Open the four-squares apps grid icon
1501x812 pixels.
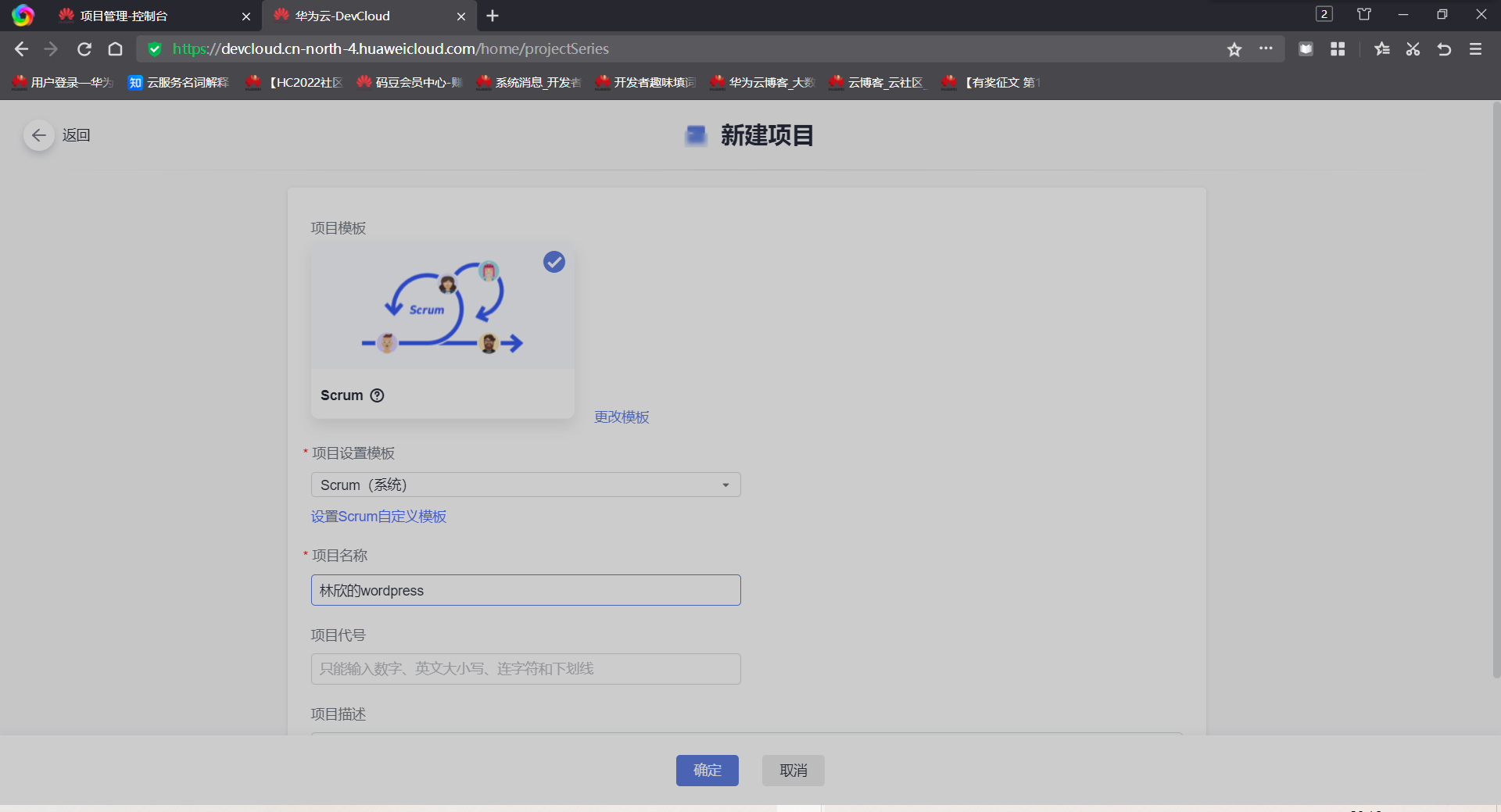tap(1338, 49)
